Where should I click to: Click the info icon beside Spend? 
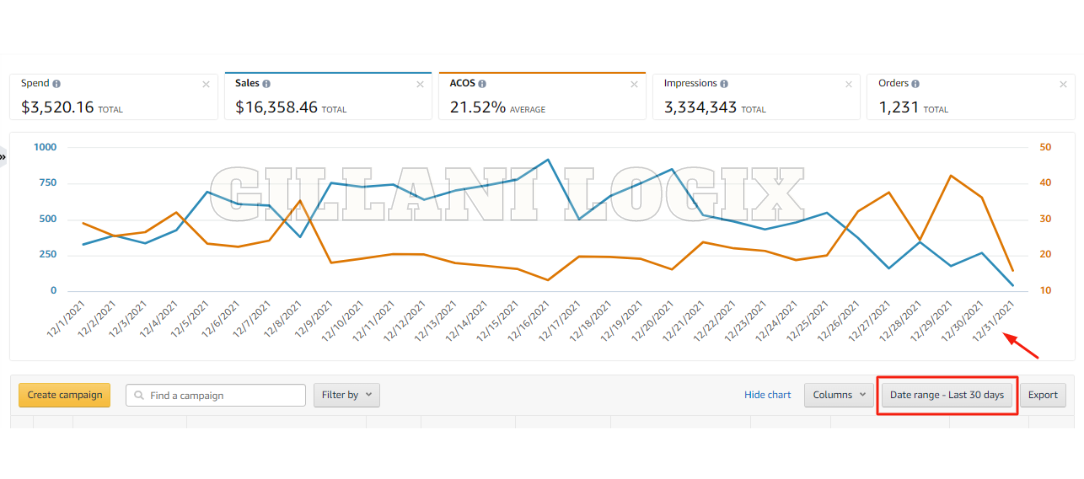click(56, 84)
